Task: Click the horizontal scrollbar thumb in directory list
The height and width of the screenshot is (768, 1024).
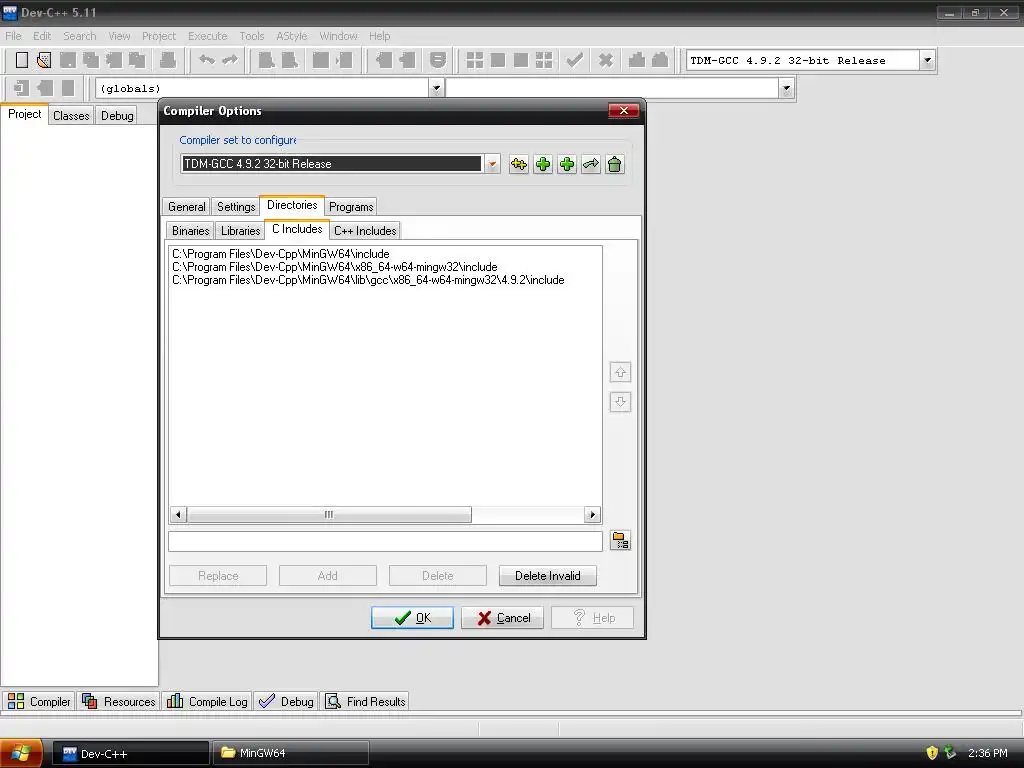Action: pos(329,515)
